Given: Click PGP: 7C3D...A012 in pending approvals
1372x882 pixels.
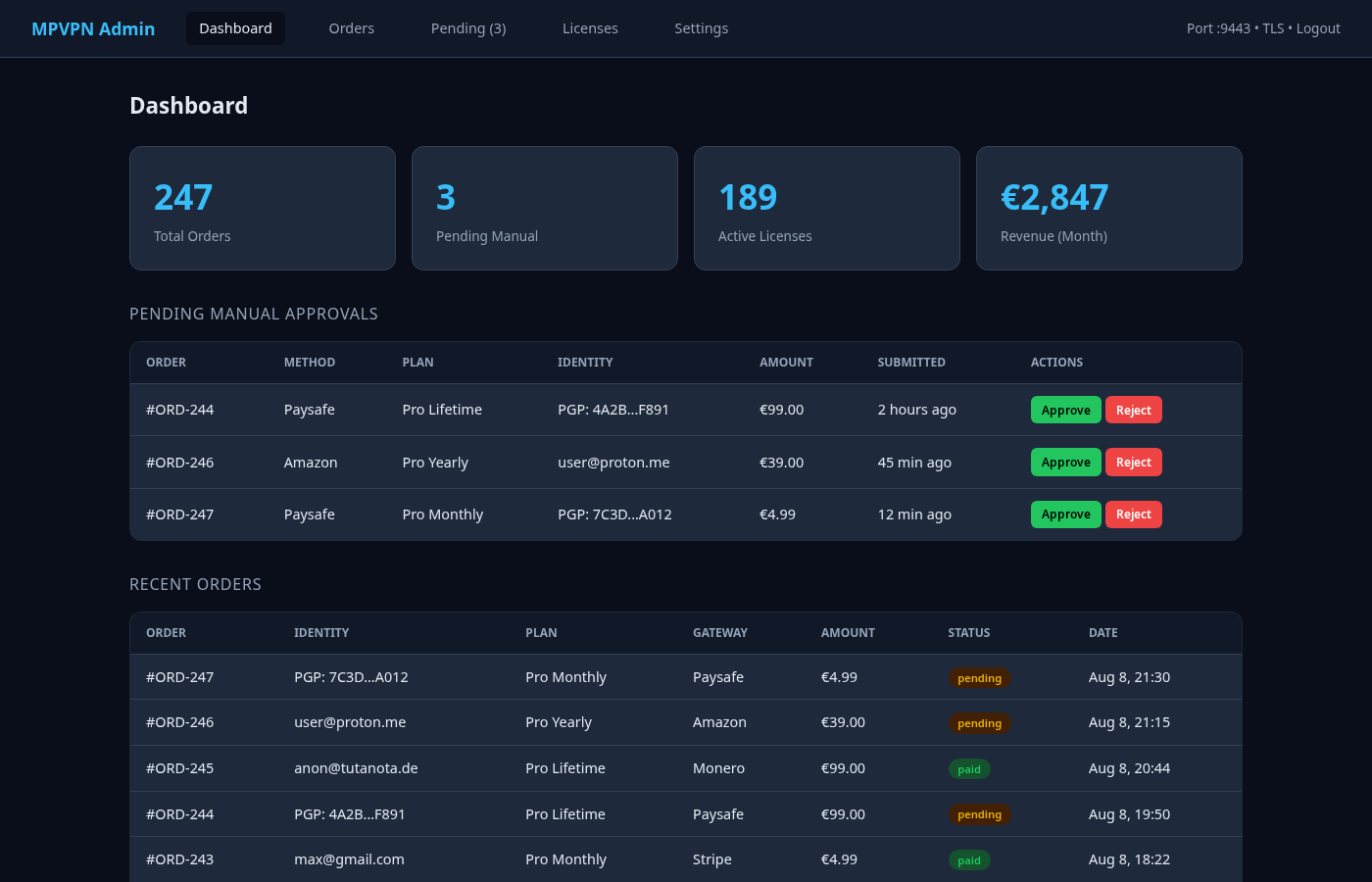Looking at the screenshot, I should (x=614, y=514).
